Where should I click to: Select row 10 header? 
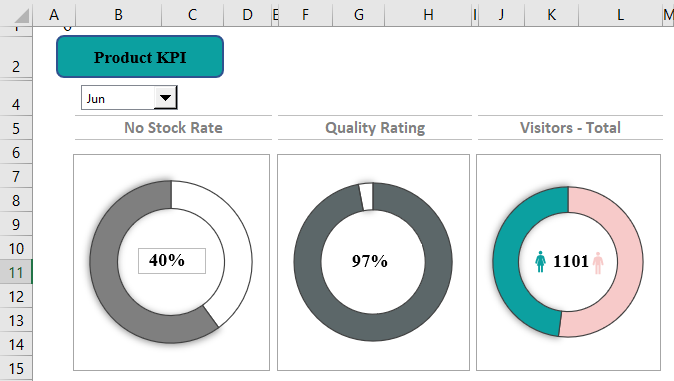pos(16,248)
